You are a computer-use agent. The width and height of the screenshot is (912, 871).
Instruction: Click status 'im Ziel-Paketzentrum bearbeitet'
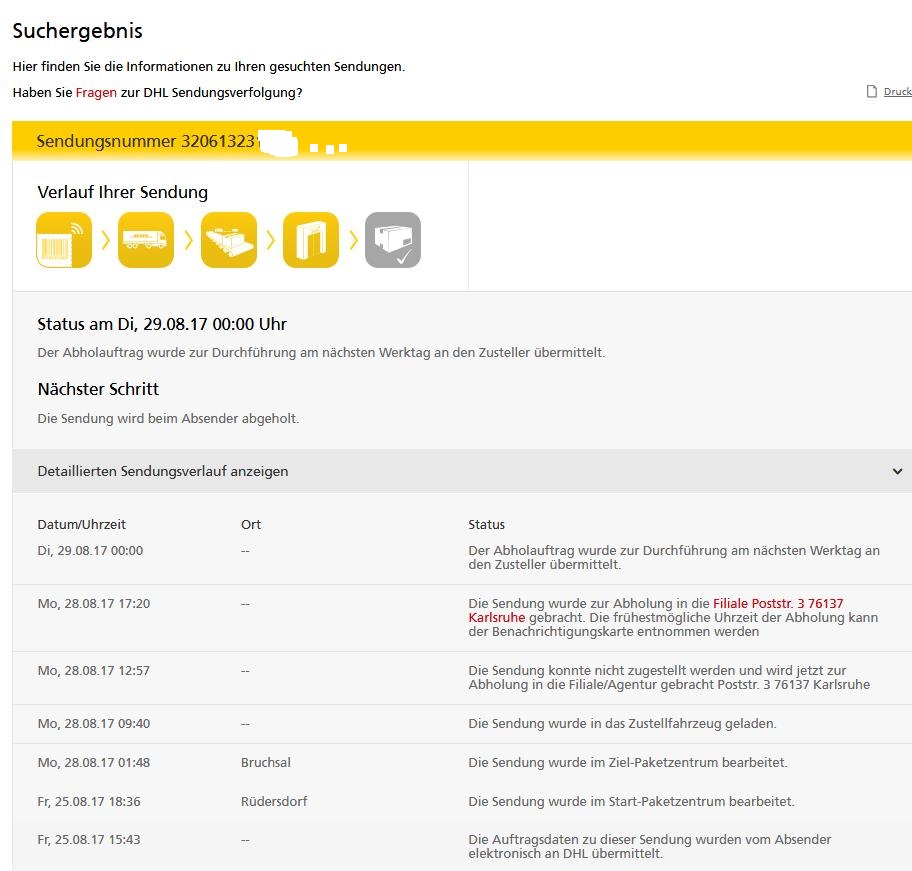[628, 762]
